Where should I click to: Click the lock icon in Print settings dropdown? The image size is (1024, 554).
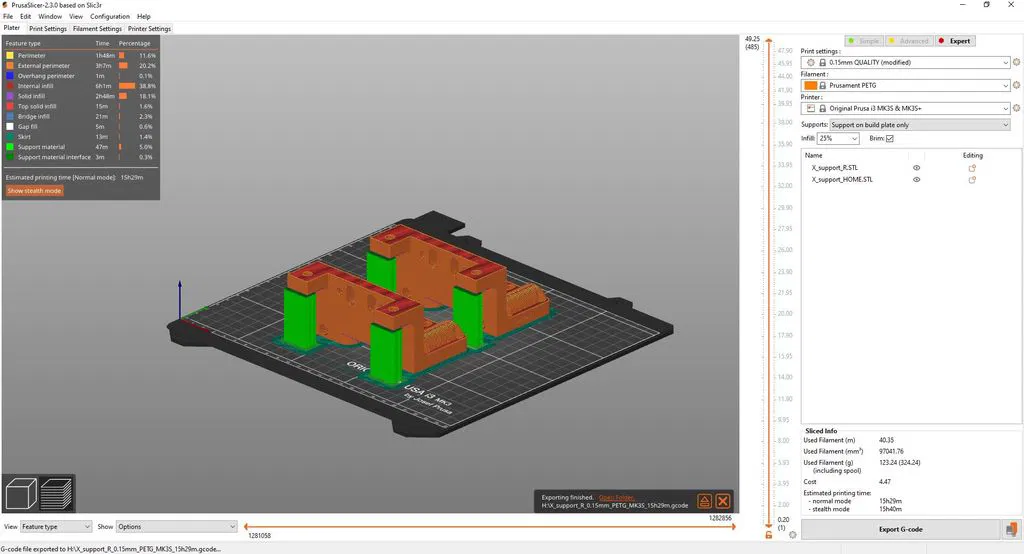822,63
